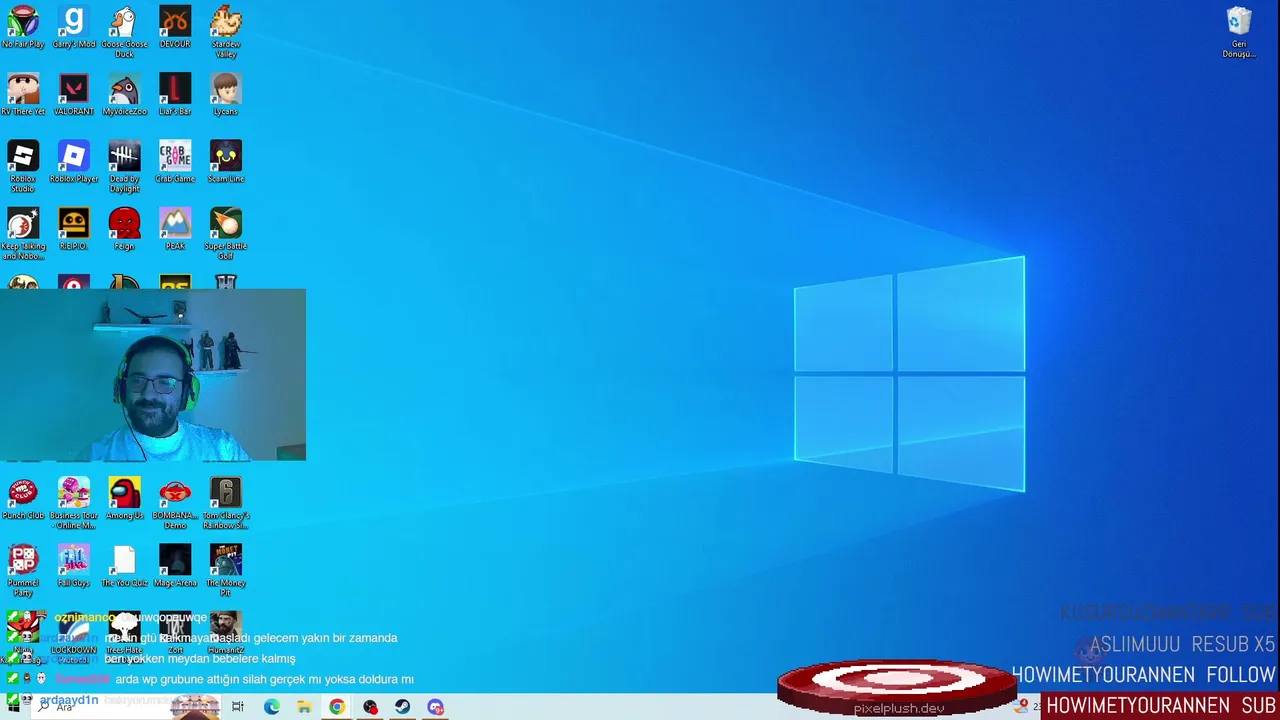
Task: Open the Task View taskbar button
Action: [237, 707]
